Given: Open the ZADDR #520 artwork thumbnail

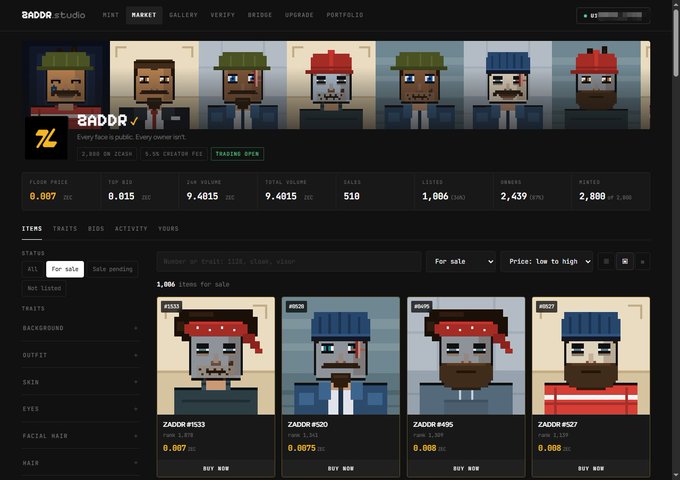Looking at the screenshot, I should point(341,356).
